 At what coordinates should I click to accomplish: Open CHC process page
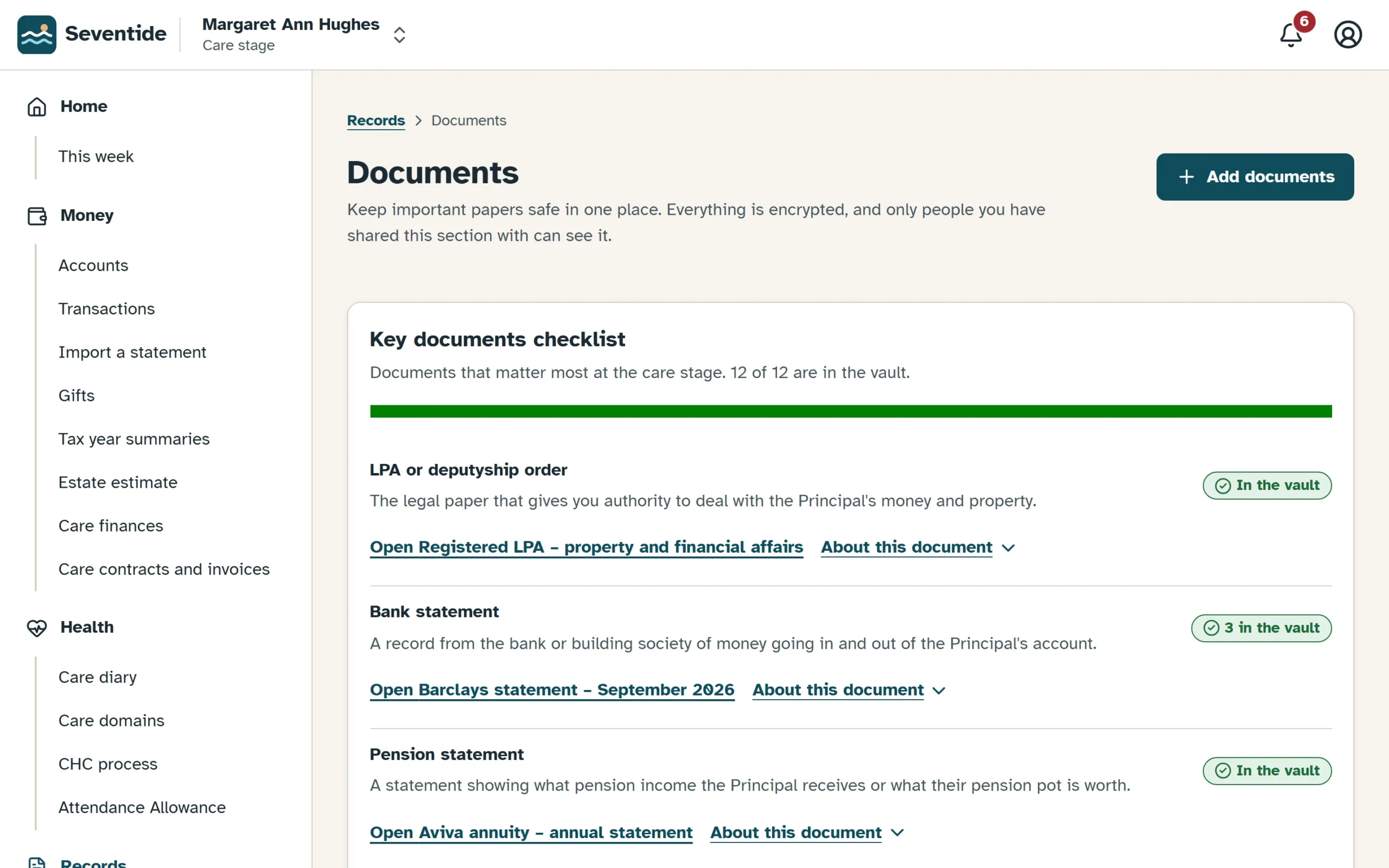pyautogui.click(x=108, y=764)
